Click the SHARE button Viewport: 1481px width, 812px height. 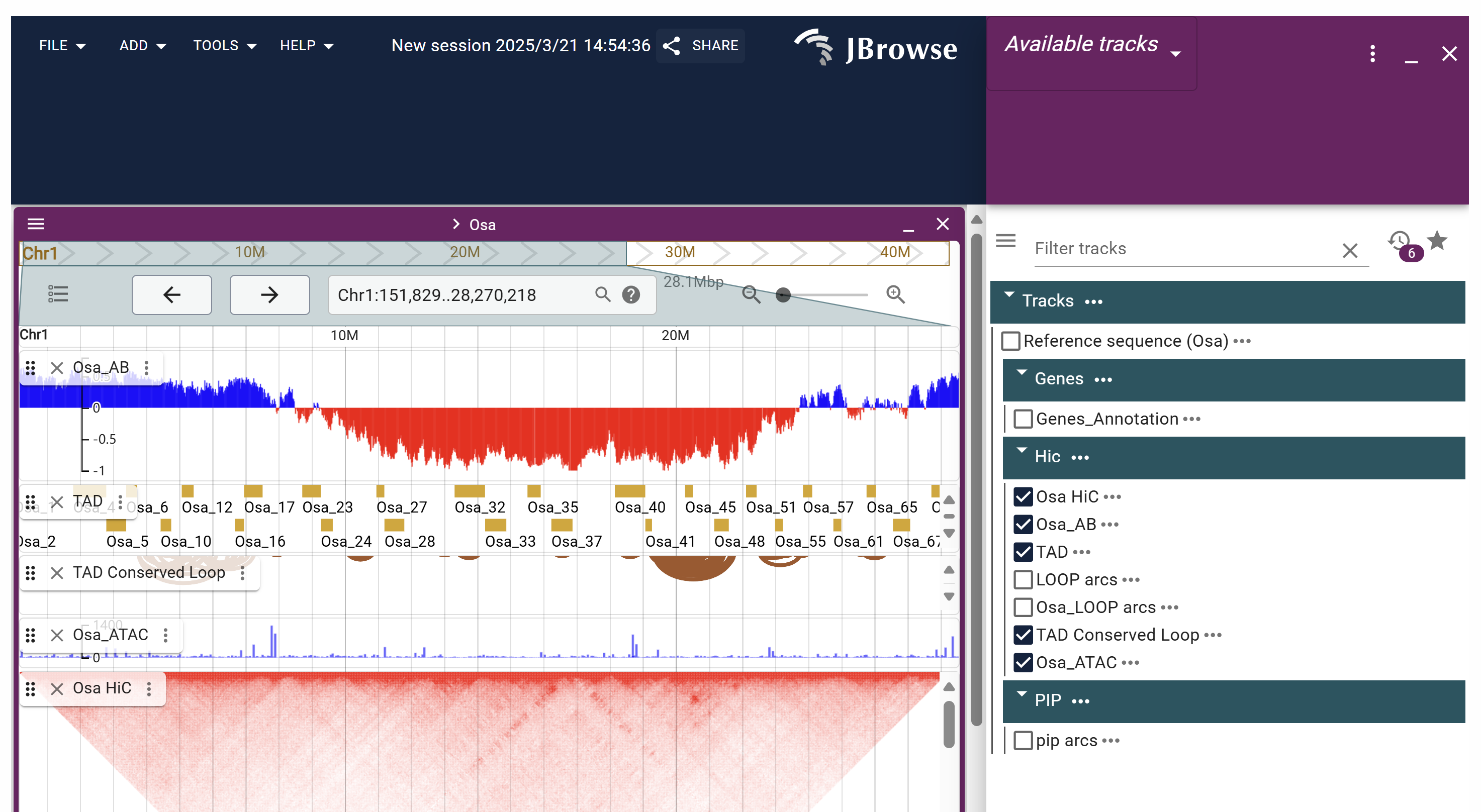click(700, 45)
